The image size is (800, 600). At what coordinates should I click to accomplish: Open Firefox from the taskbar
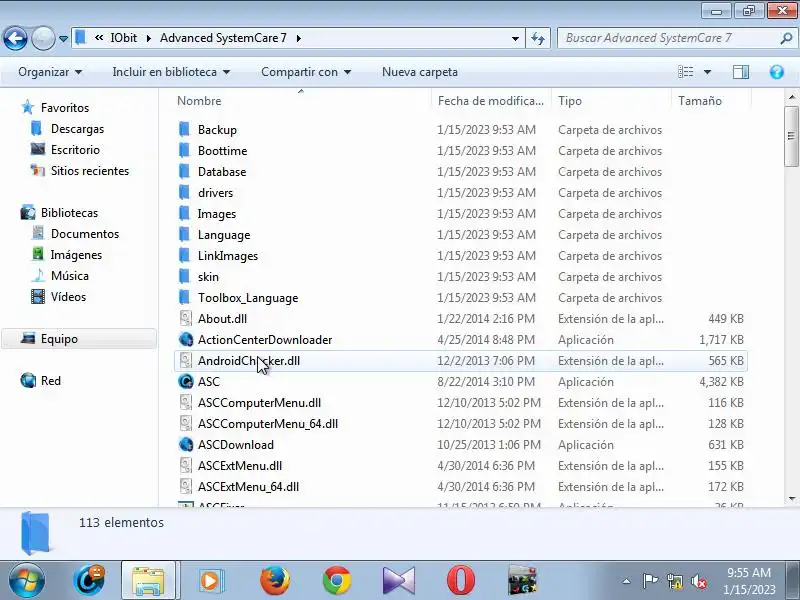274,580
